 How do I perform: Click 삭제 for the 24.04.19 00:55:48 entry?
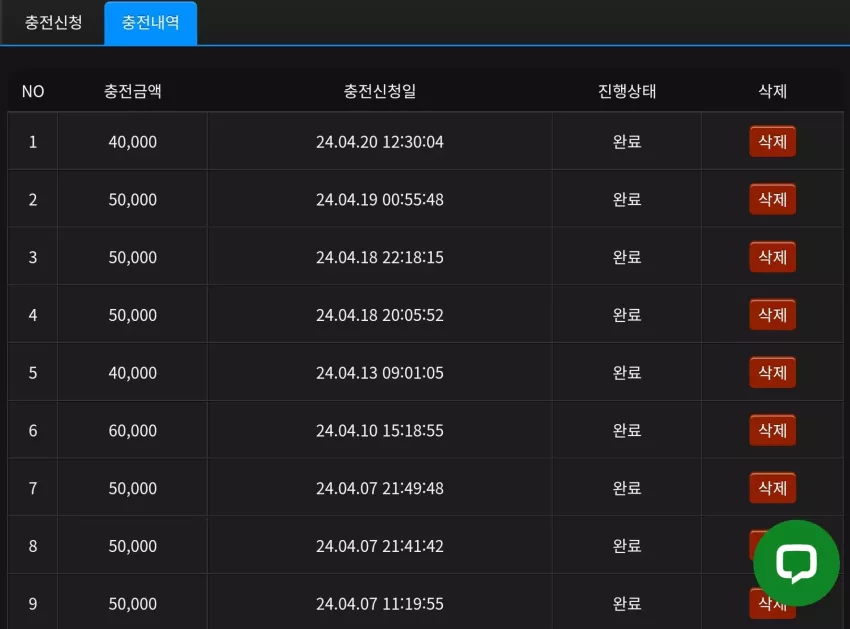[772, 200]
